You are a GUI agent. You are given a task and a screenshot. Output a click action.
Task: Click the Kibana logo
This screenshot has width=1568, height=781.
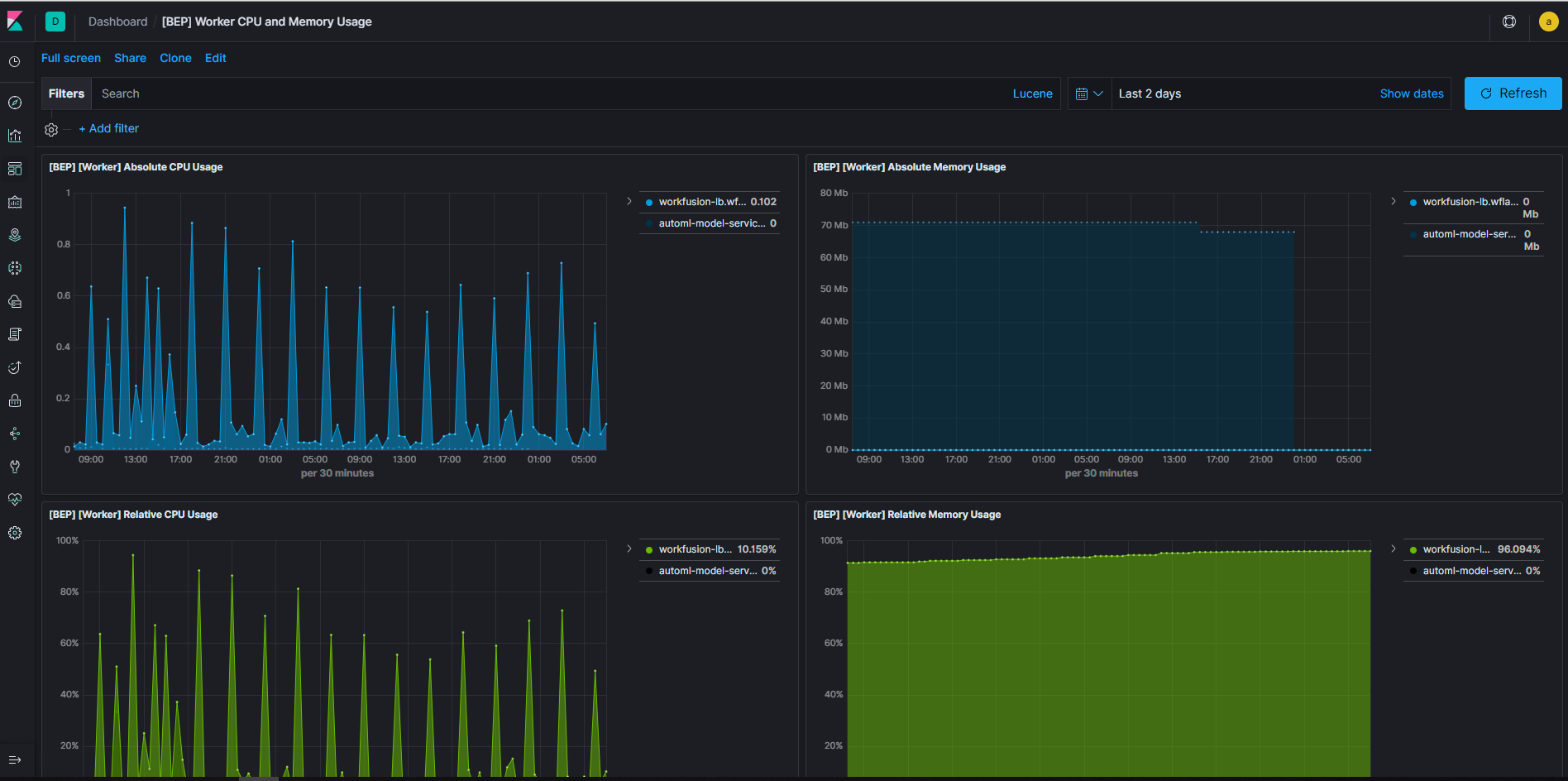pyautogui.click(x=15, y=22)
